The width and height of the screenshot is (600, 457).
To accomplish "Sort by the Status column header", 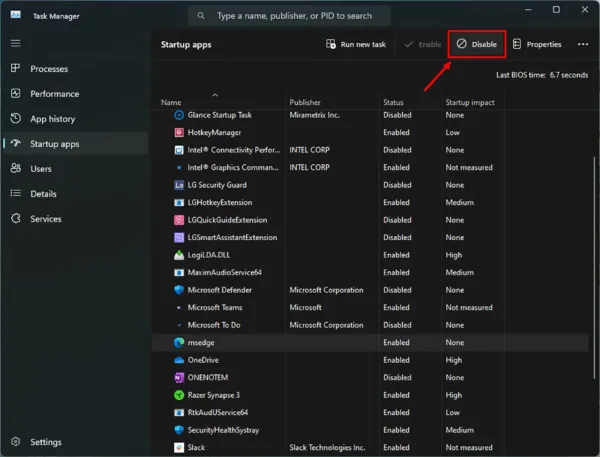I will click(x=393, y=102).
